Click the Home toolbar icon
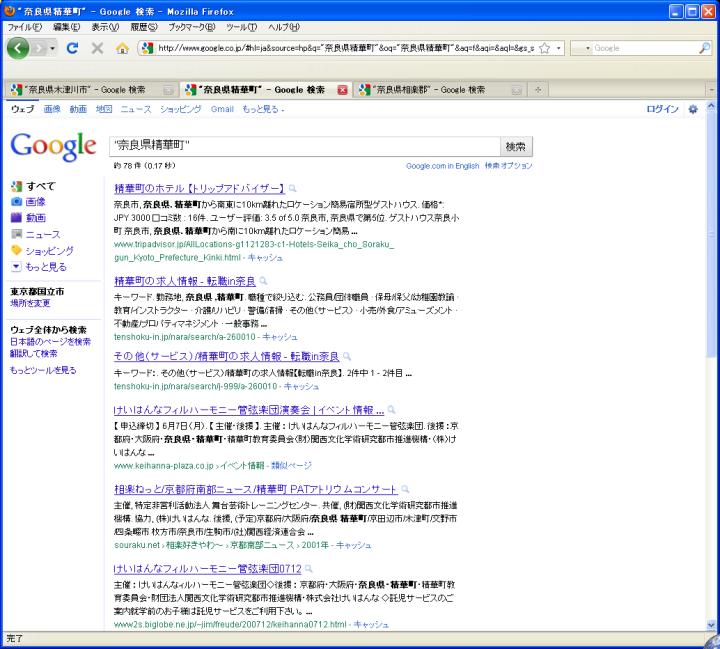The height and width of the screenshot is (649, 720). coord(123,48)
